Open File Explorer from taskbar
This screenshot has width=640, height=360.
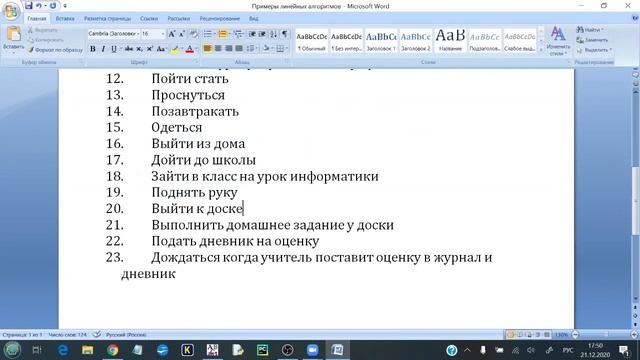(x=87, y=350)
